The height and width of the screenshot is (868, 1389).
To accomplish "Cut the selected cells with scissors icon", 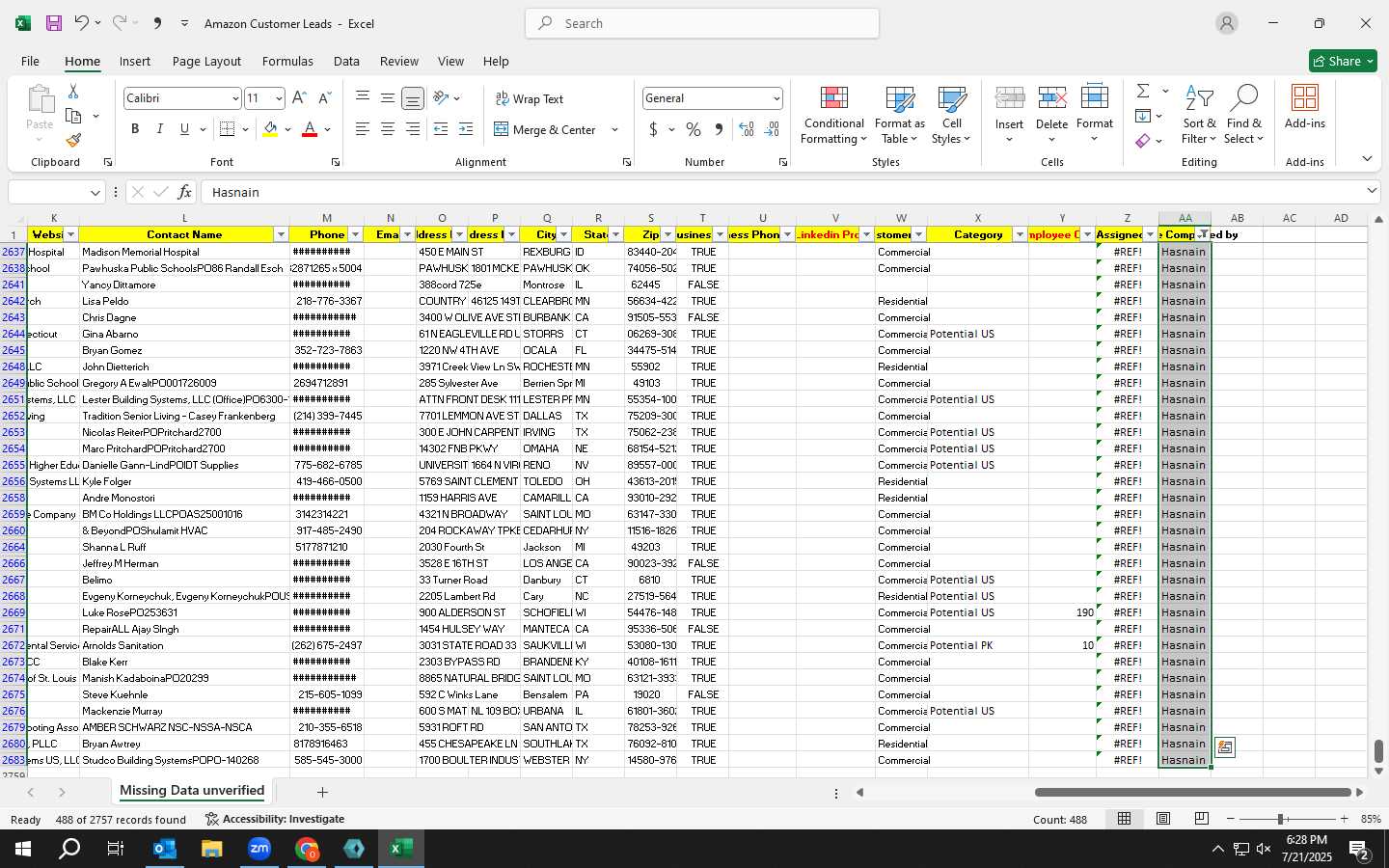I will (73, 91).
